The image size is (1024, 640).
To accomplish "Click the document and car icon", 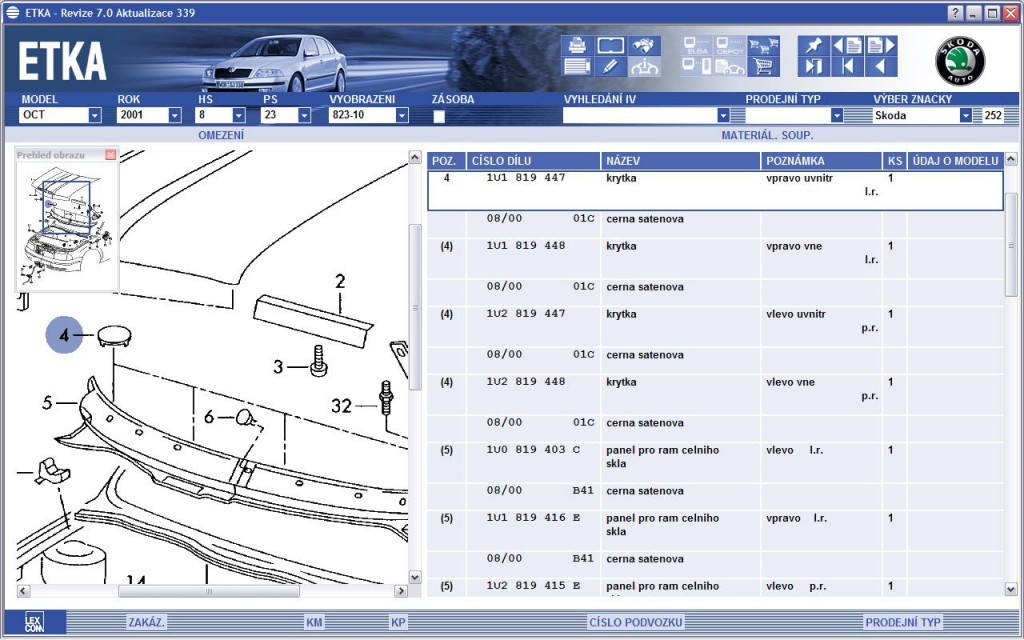I will pyautogui.click(x=730, y=67).
